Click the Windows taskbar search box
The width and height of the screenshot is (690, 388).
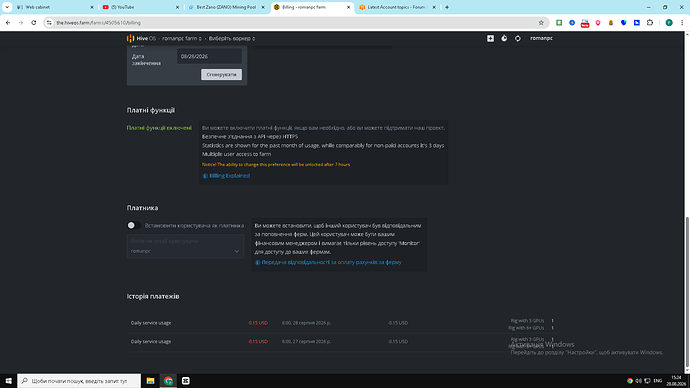click(x=79, y=381)
